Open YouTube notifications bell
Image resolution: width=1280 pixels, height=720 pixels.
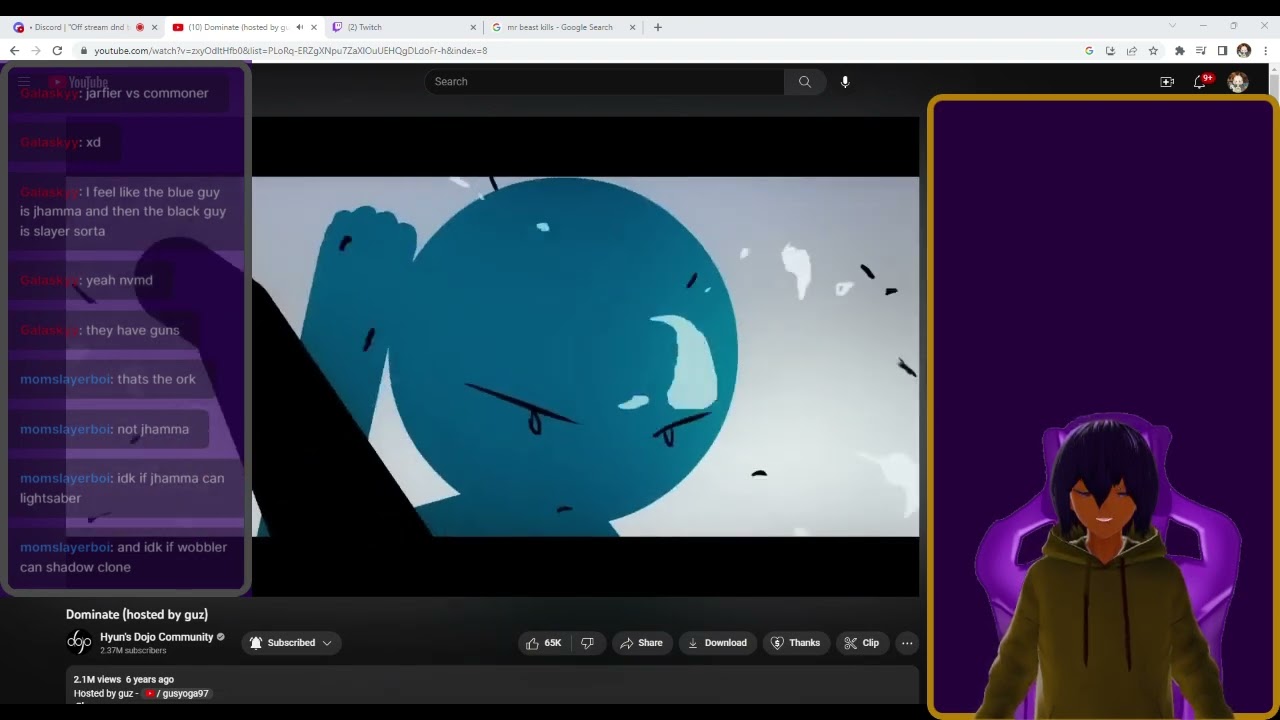1200,82
